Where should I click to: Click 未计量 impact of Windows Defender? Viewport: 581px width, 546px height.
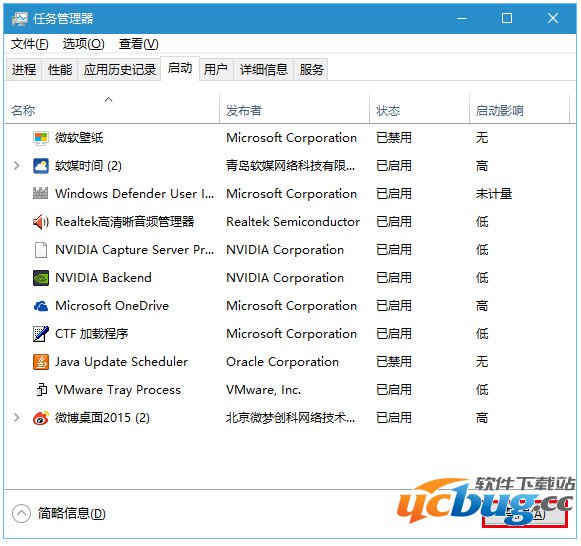tap(494, 194)
